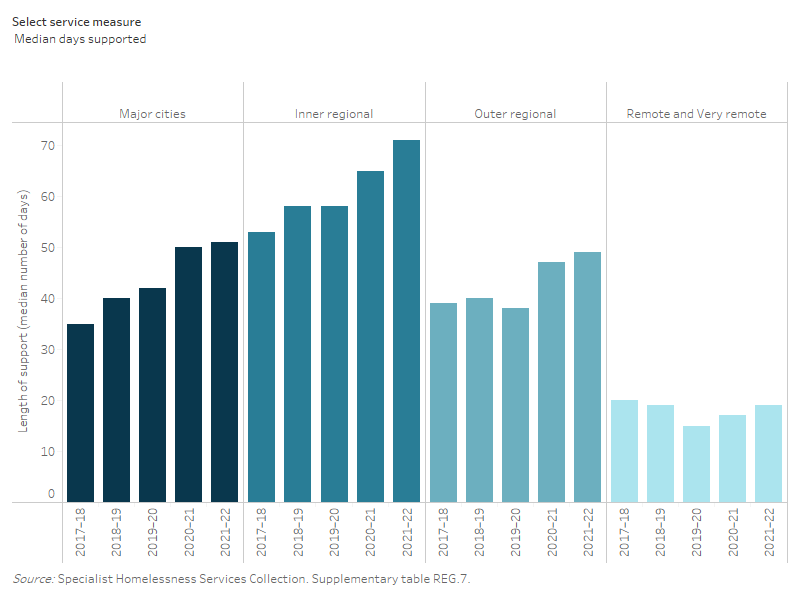The width and height of the screenshot is (800, 600).
Task: Select the "Median days supported" option
Action: (x=80, y=39)
